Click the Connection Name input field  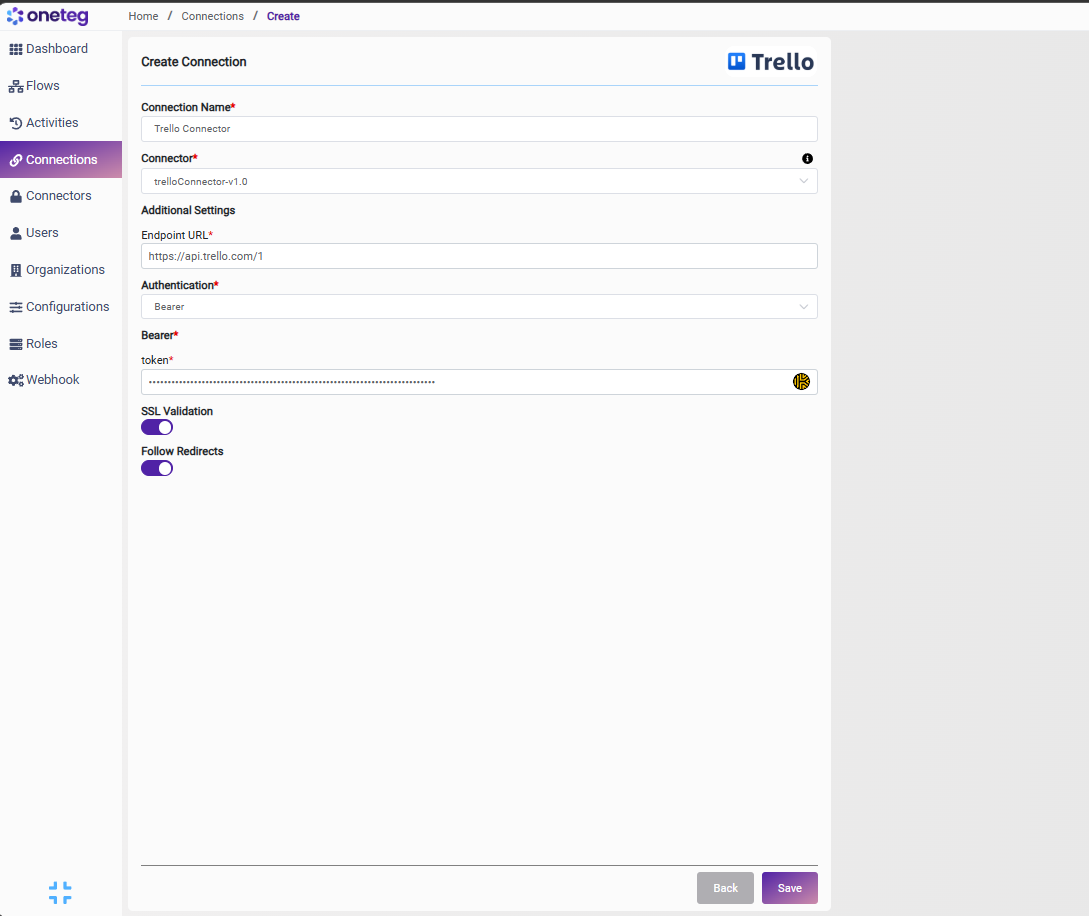coord(479,128)
